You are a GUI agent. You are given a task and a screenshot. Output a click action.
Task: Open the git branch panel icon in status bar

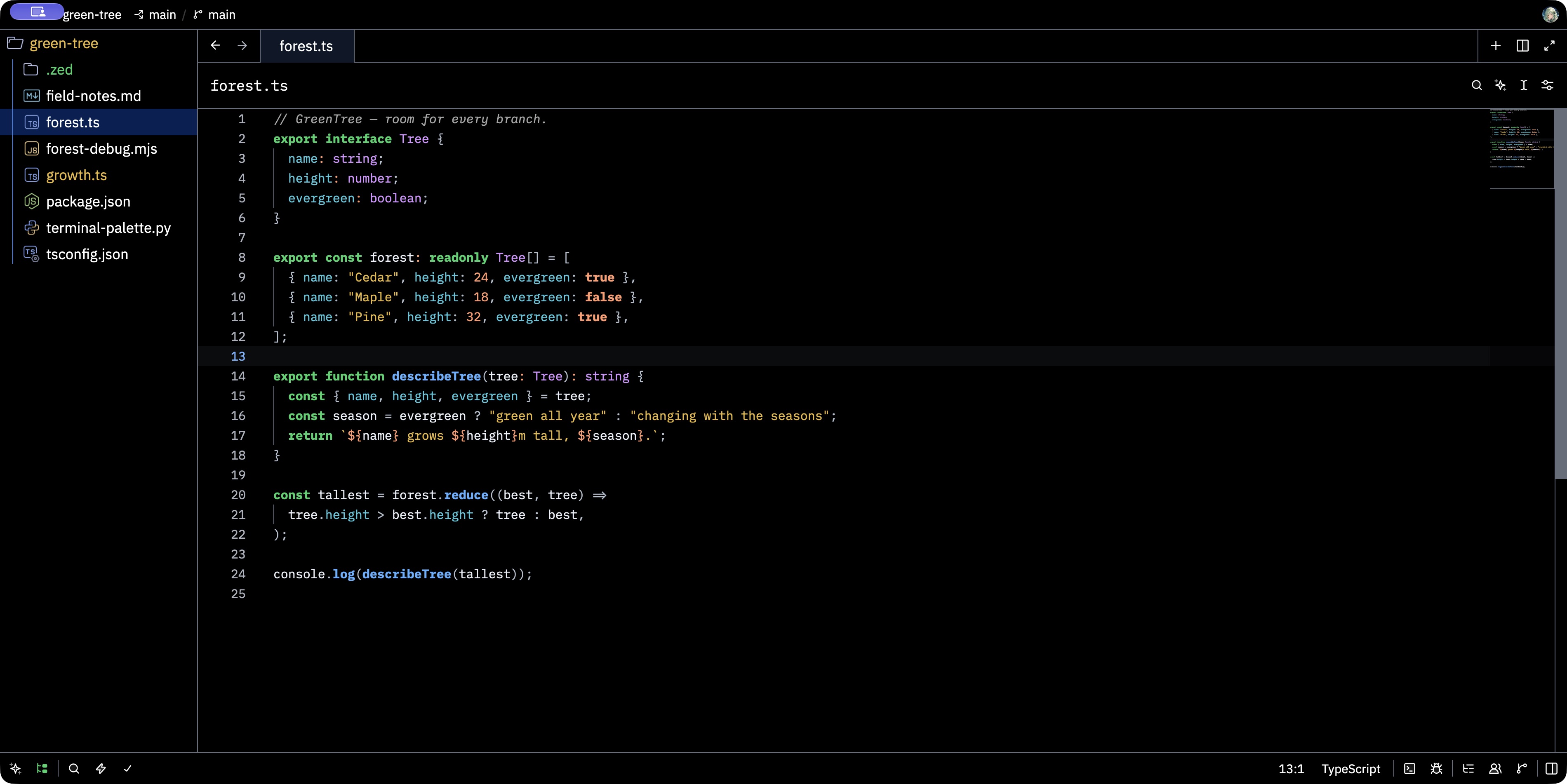point(1522,768)
